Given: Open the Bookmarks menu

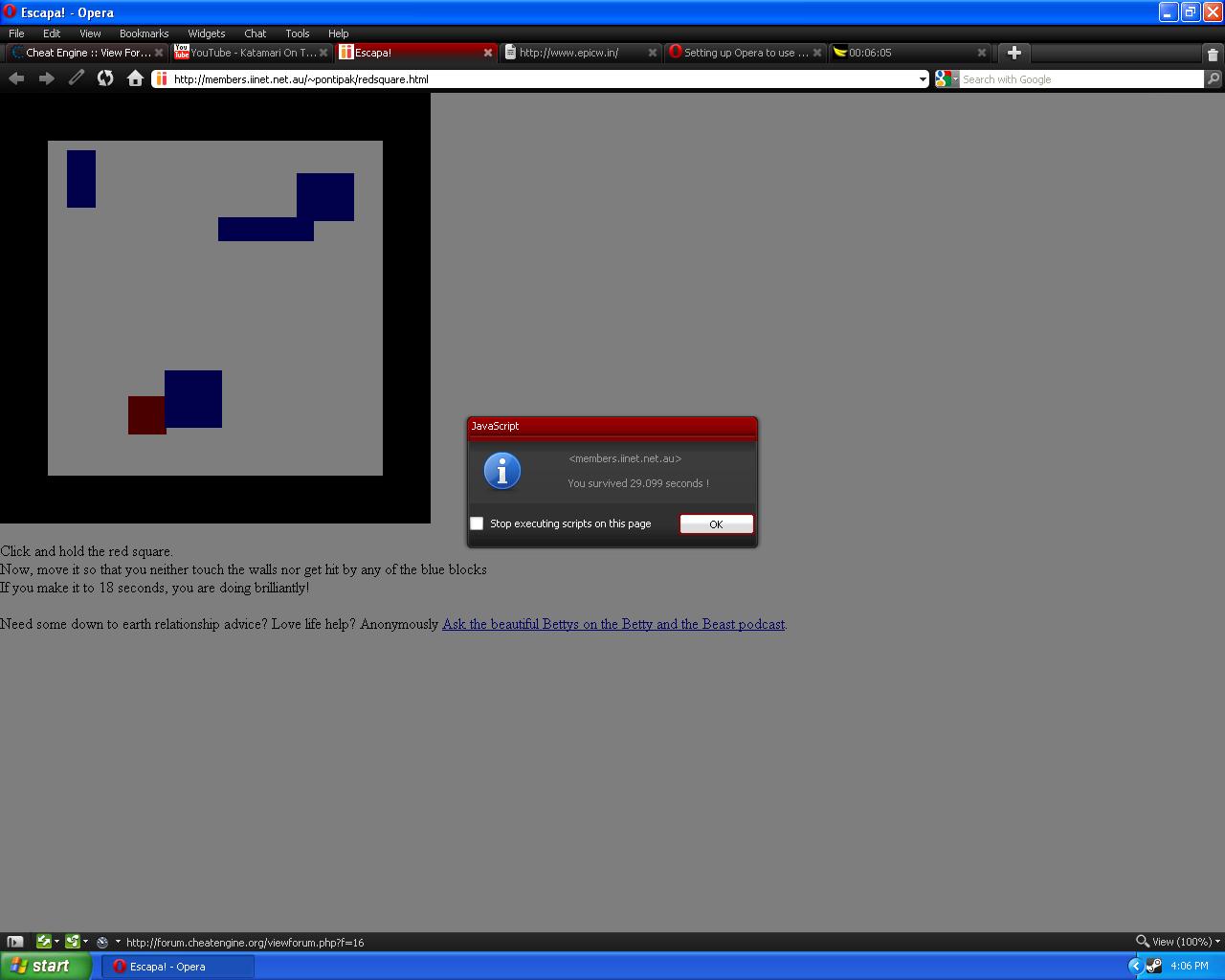Looking at the screenshot, I should coord(144,33).
